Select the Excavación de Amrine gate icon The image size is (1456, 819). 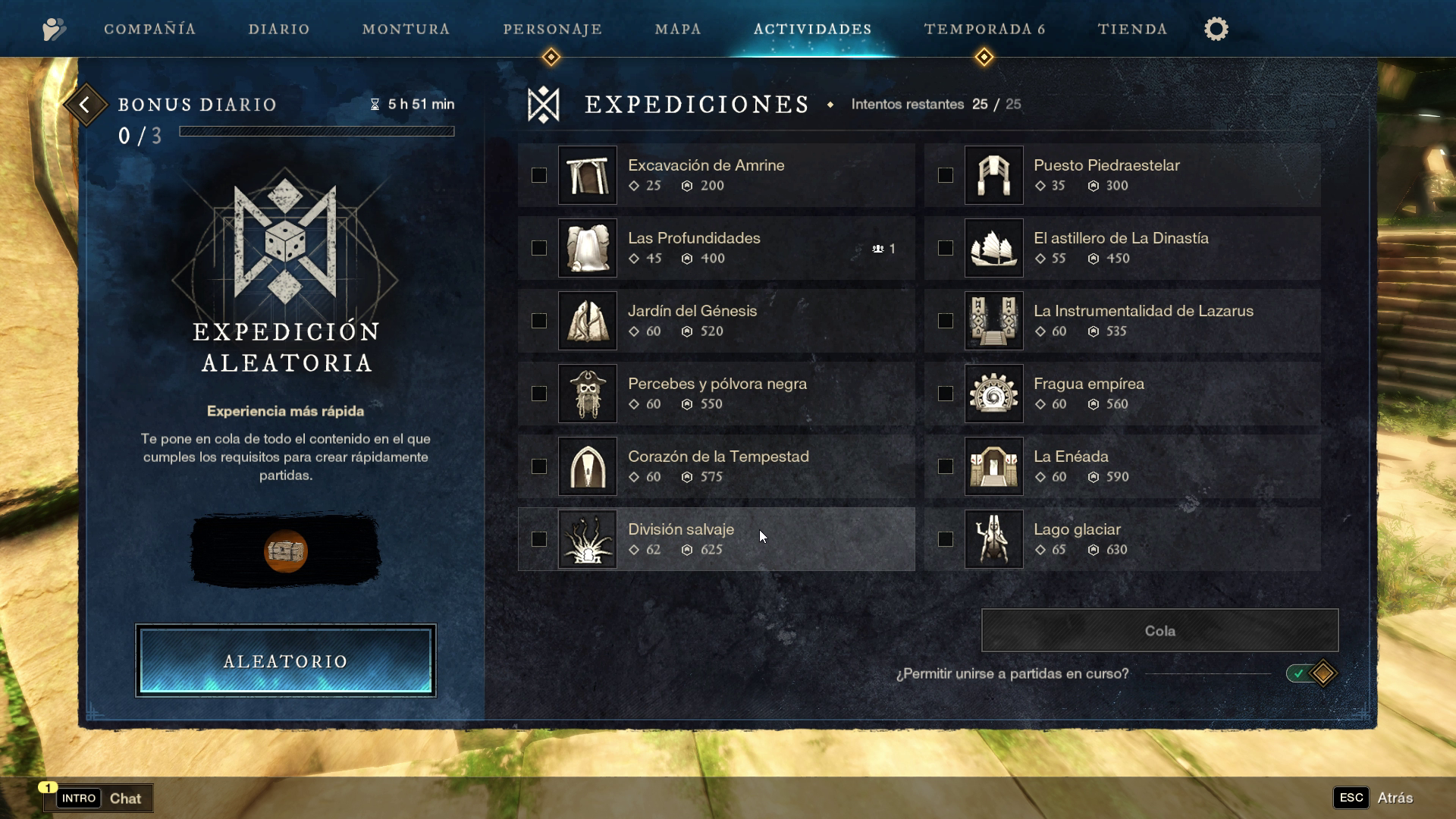588,175
